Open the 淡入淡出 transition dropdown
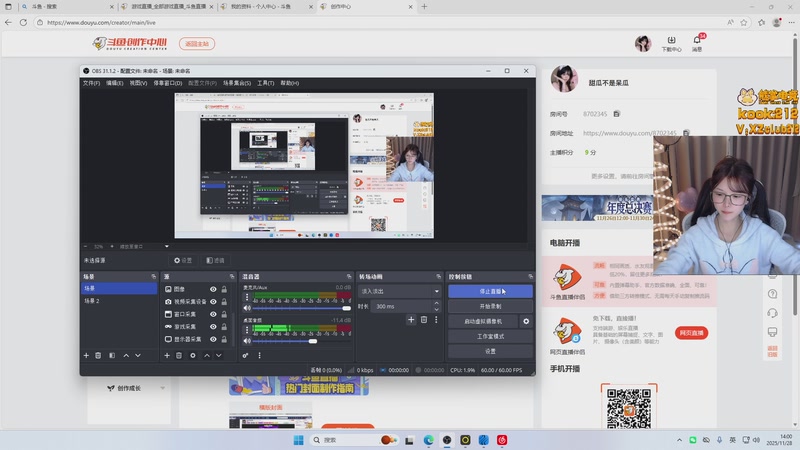This screenshot has width=800, height=450. pyautogui.click(x=399, y=291)
